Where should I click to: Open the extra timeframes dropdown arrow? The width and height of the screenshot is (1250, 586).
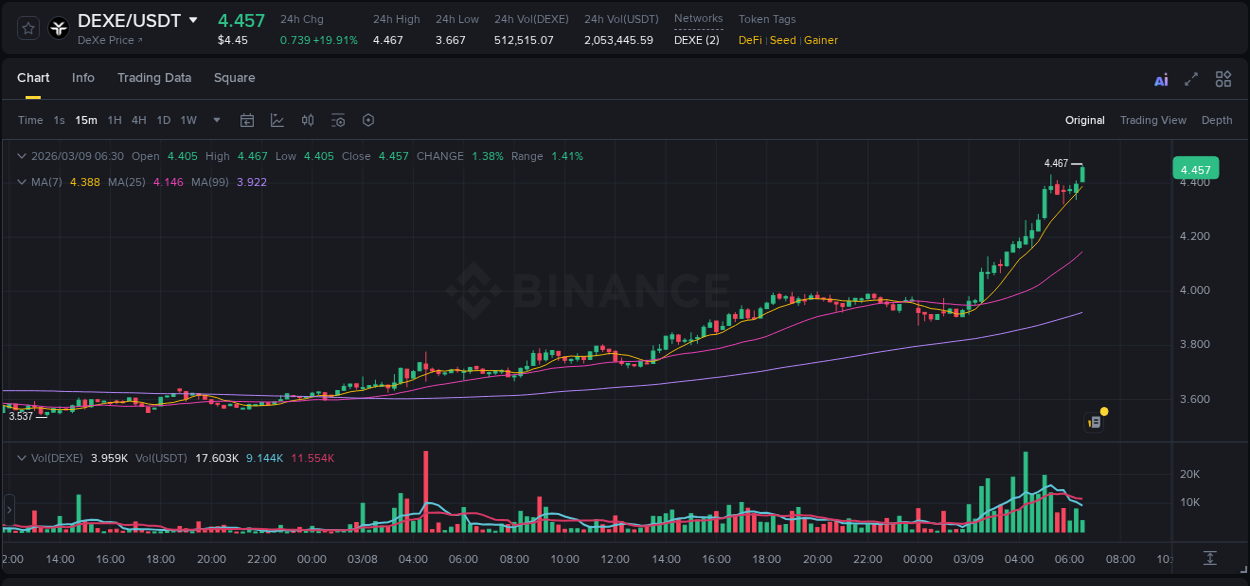point(215,120)
